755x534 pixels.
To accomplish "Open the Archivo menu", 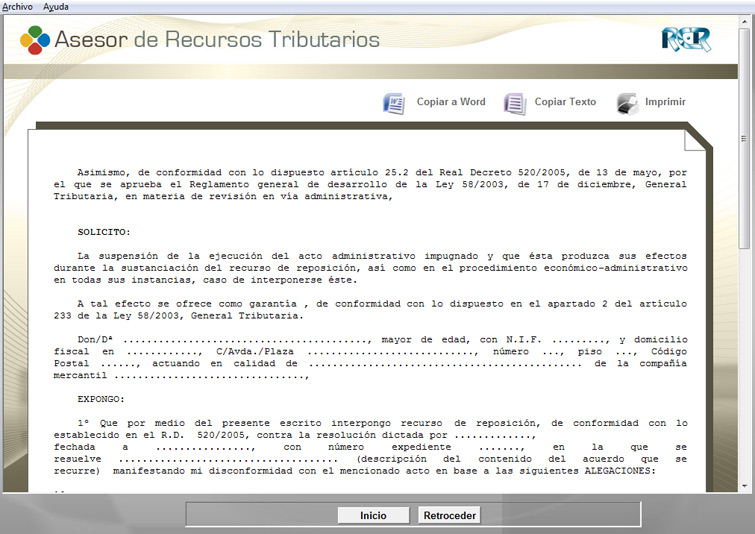I will point(17,6).
